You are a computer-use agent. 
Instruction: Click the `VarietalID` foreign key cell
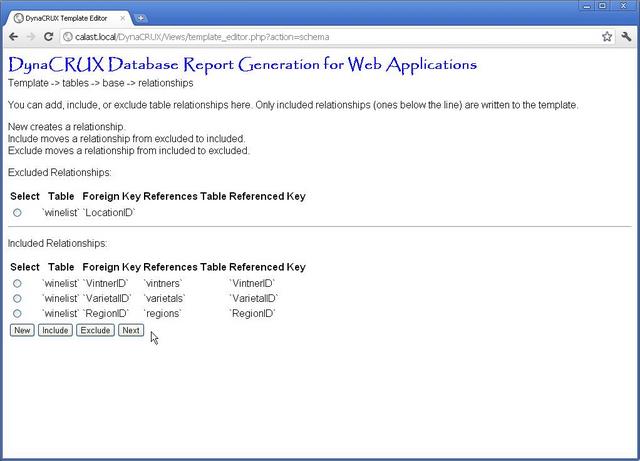pos(107,298)
